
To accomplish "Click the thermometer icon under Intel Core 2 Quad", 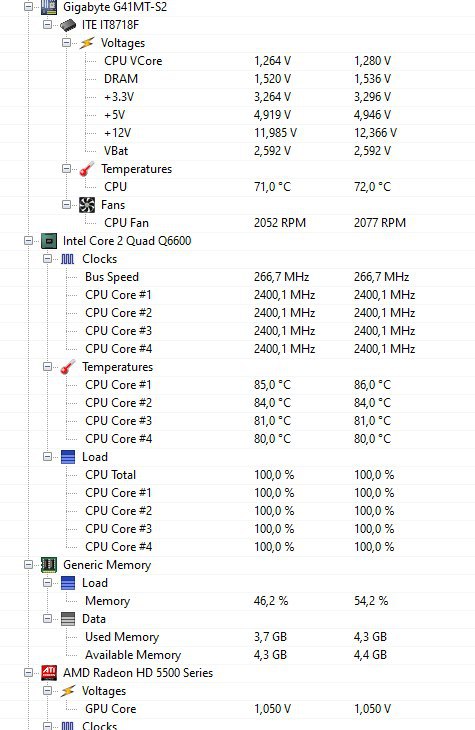I will [68, 367].
